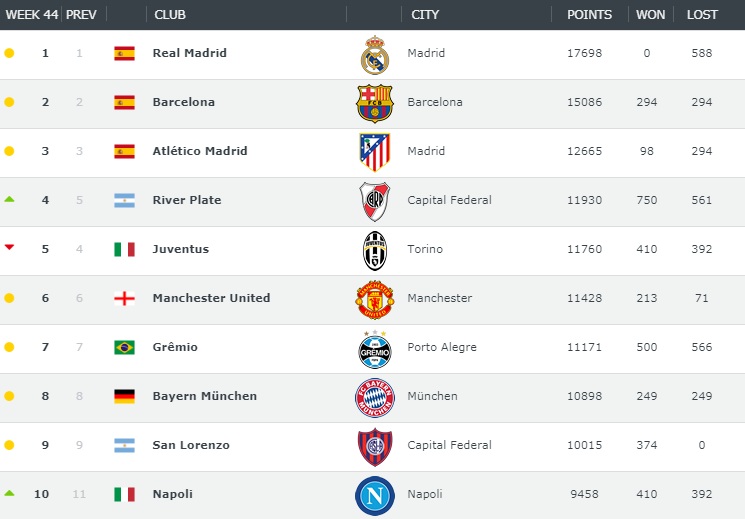Screen dimensions: 745x519
Task: Open the Juventus club name link
Action: point(181,249)
